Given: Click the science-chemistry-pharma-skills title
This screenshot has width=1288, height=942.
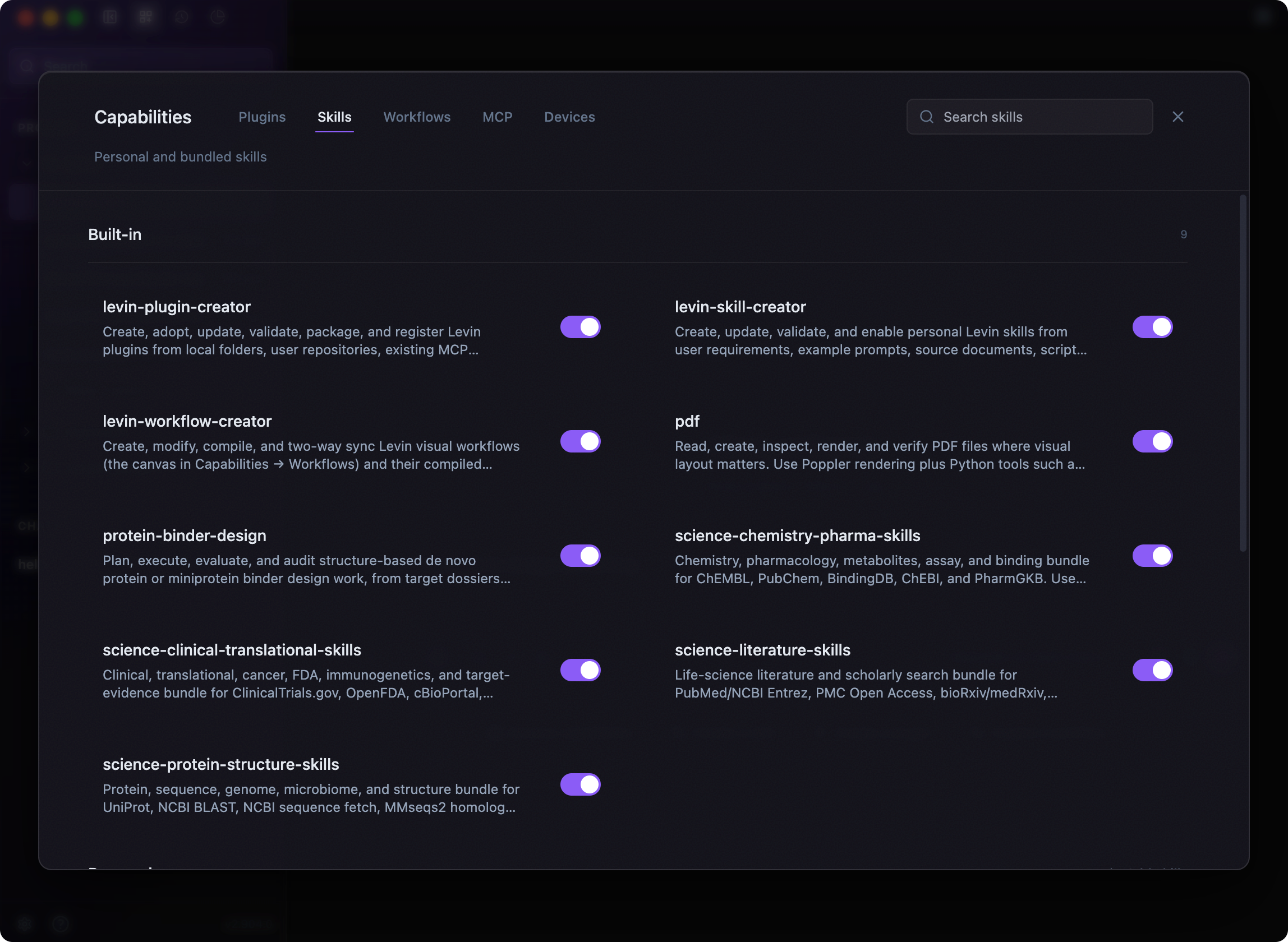Looking at the screenshot, I should click(x=798, y=535).
